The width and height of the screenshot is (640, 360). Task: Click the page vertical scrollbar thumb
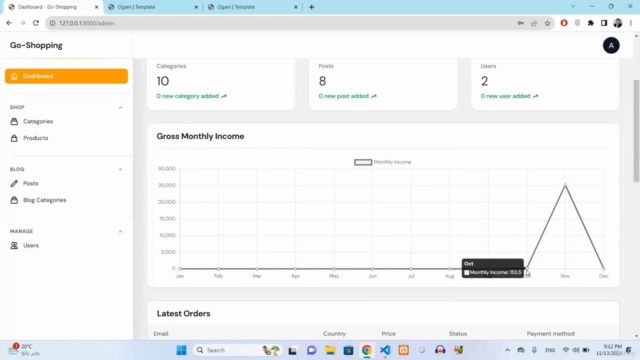636,131
